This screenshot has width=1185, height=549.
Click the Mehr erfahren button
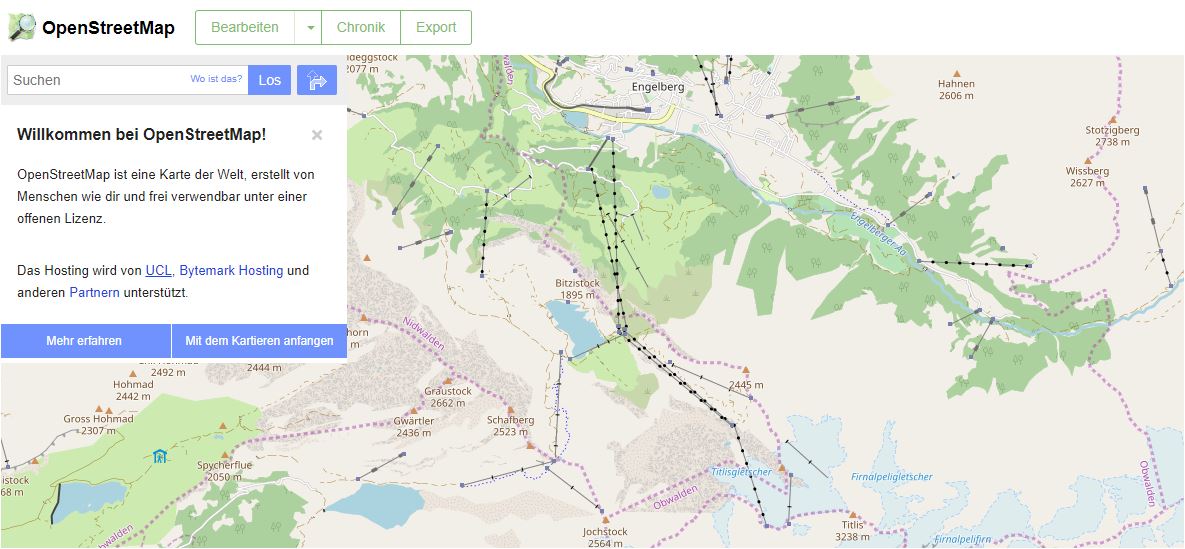pyautogui.click(x=84, y=340)
